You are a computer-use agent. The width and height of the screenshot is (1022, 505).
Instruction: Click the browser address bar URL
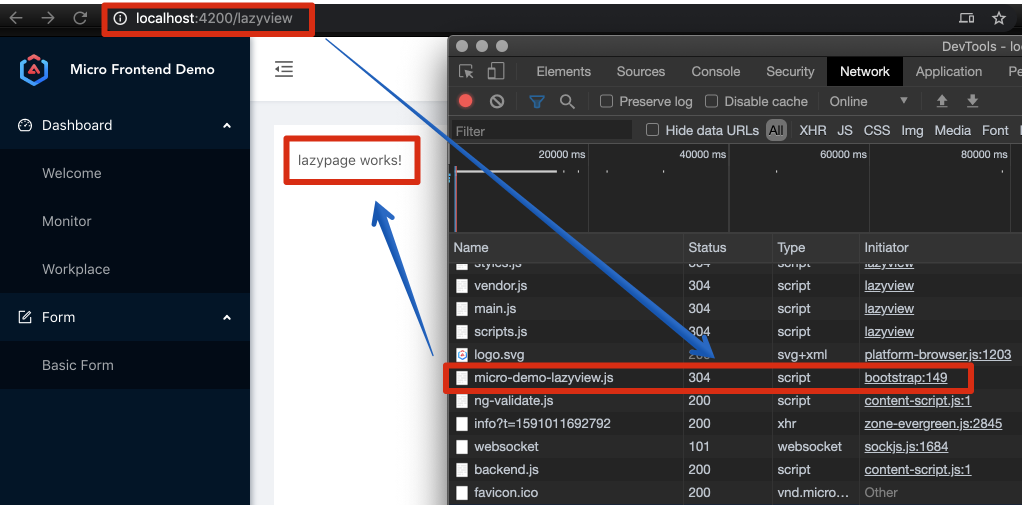coord(214,19)
